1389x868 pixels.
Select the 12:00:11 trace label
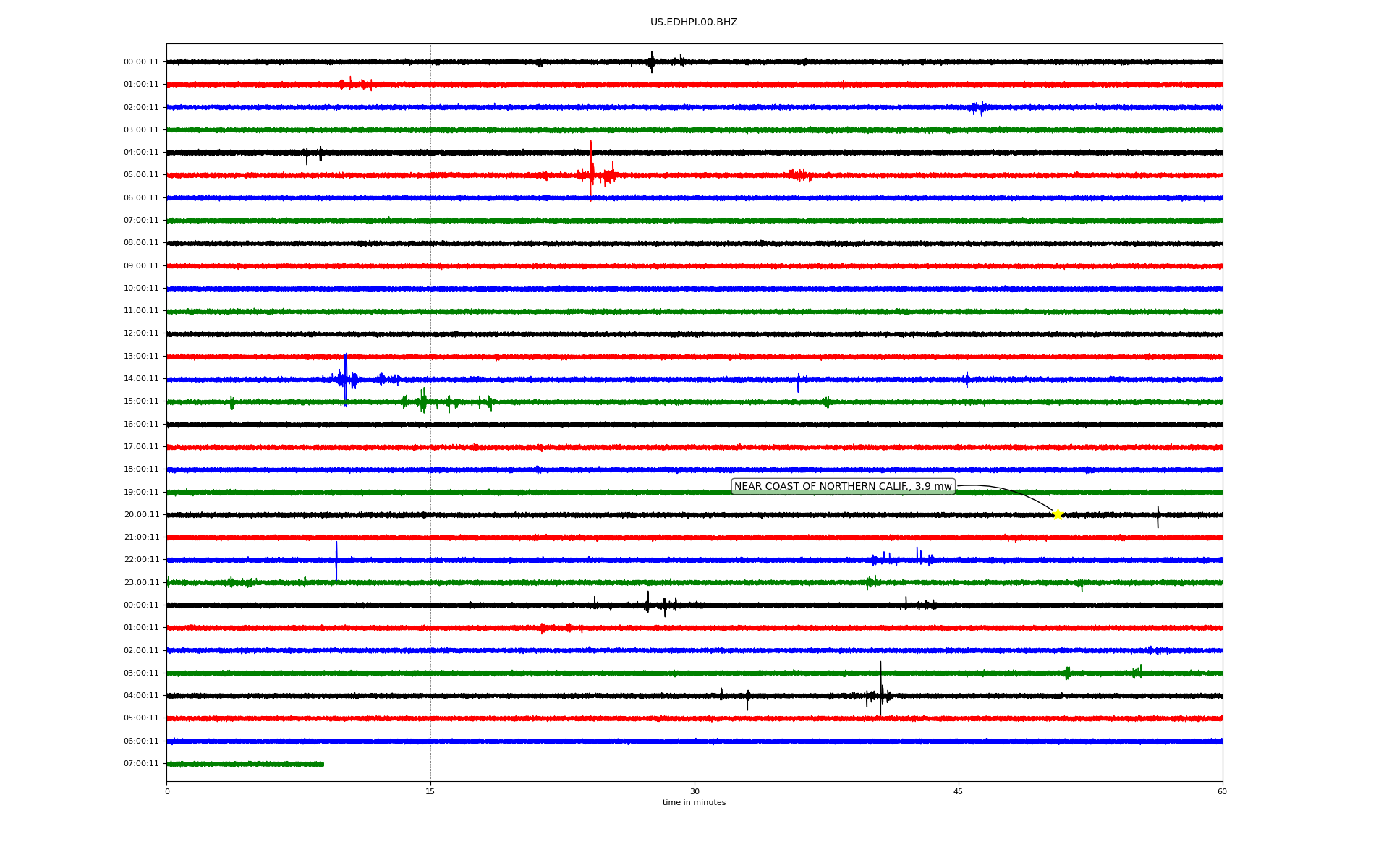pyautogui.click(x=141, y=333)
